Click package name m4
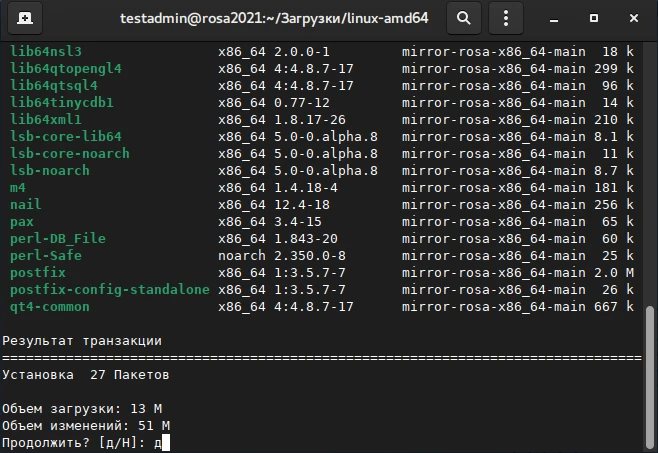Image resolution: width=658 pixels, height=453 pixels. pyautogui.click(x=18, y=188)
